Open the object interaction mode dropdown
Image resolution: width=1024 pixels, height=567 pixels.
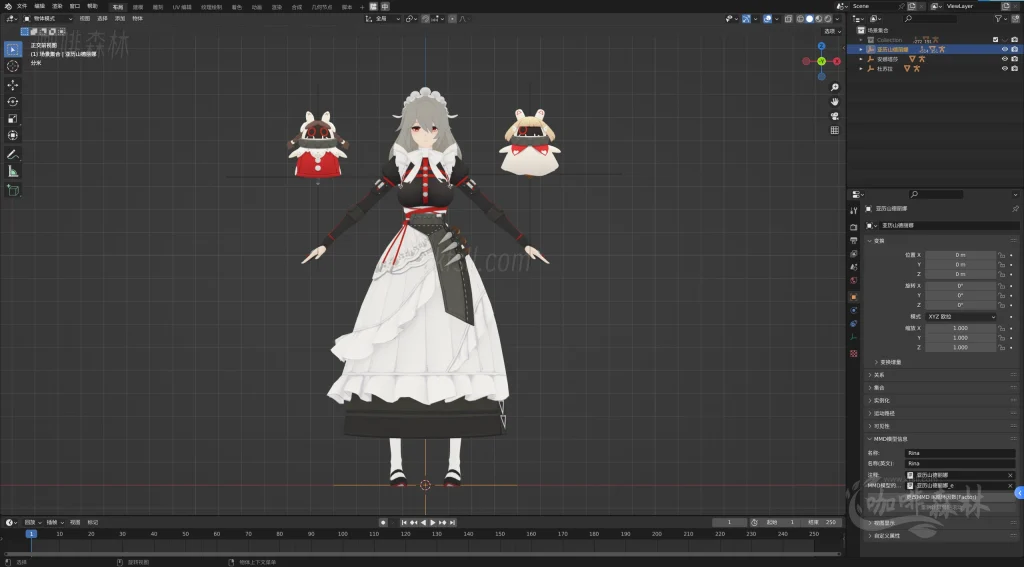coord(48,19)
